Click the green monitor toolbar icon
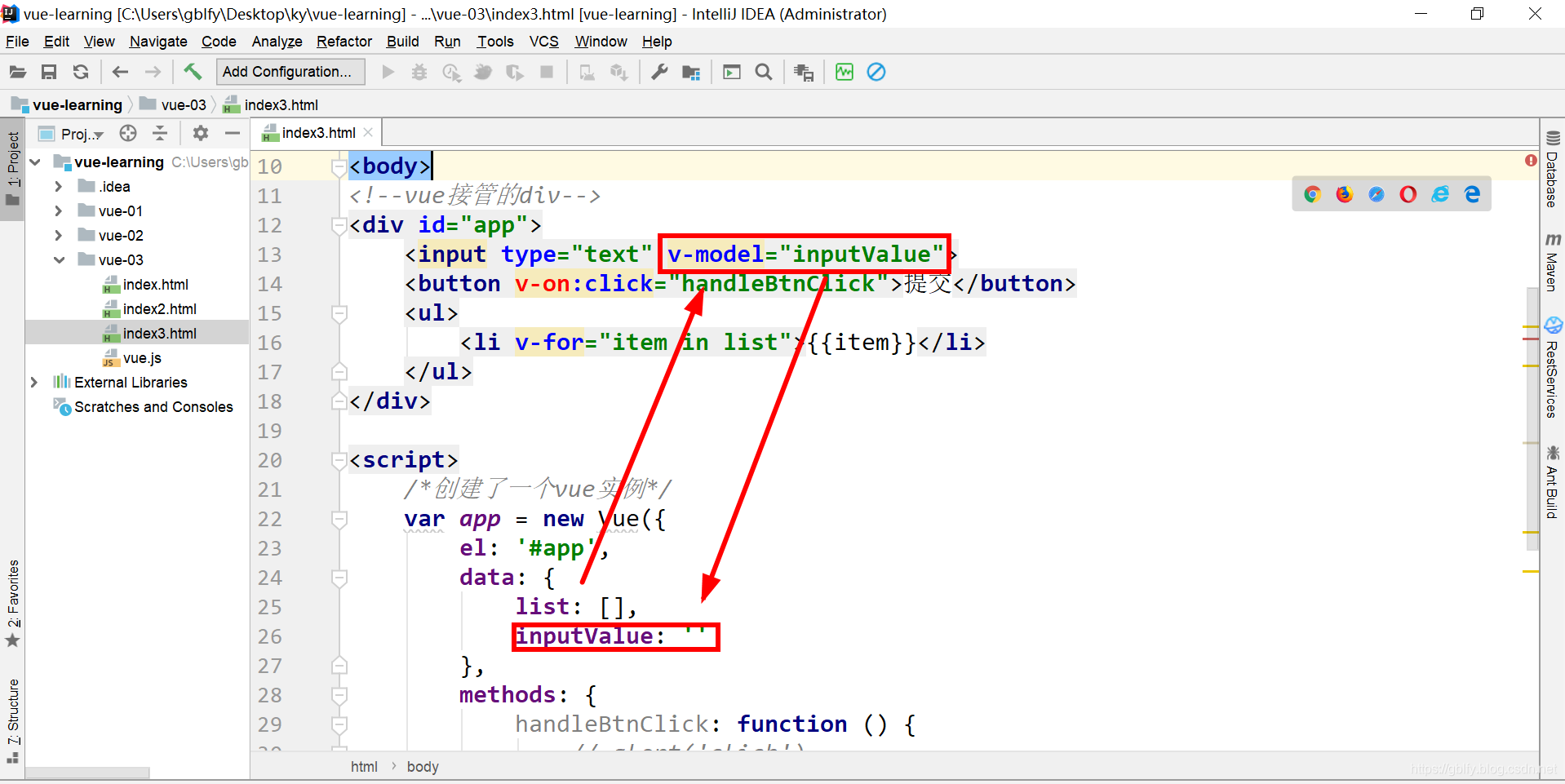 tap(845, 72)
